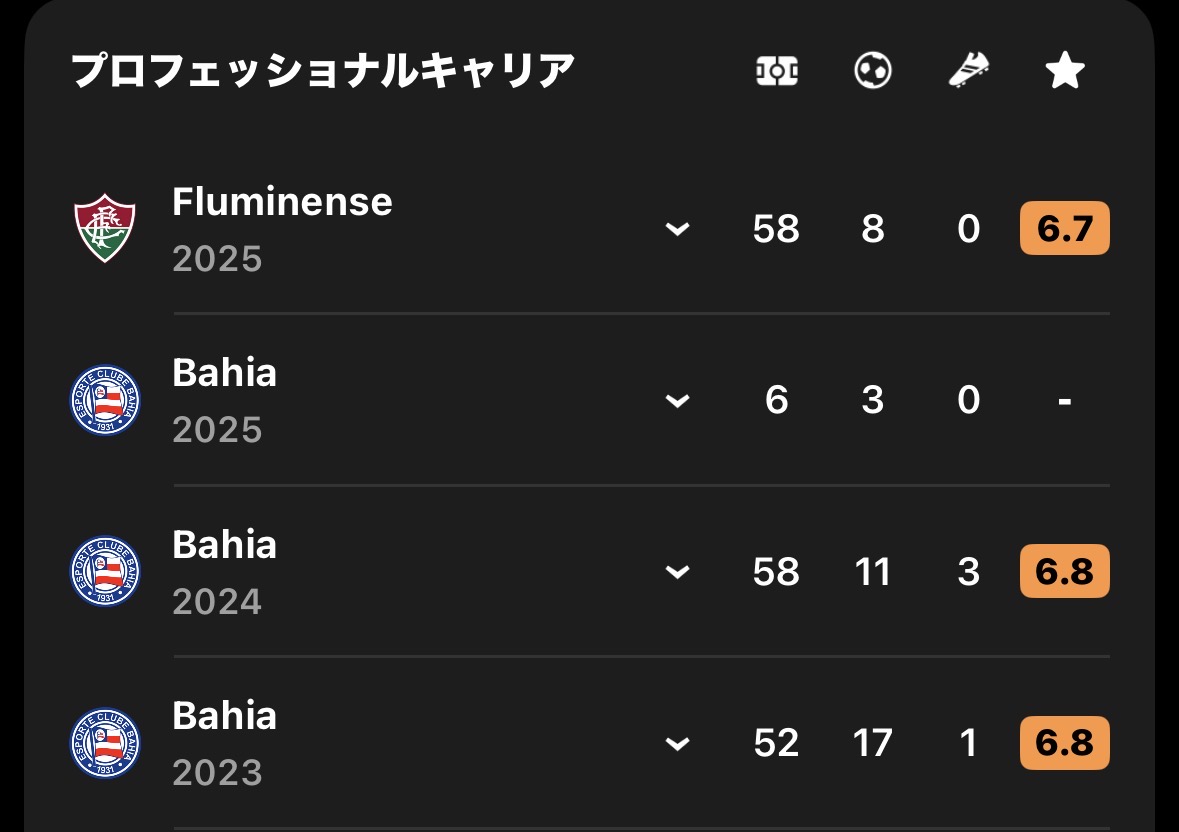
Task: Click the 17 goals value for Bahia 2023
Action: [873, 743]
